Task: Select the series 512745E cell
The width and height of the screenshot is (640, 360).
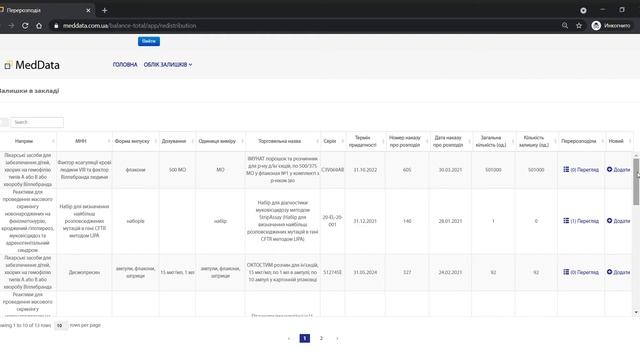Action: 333,272
